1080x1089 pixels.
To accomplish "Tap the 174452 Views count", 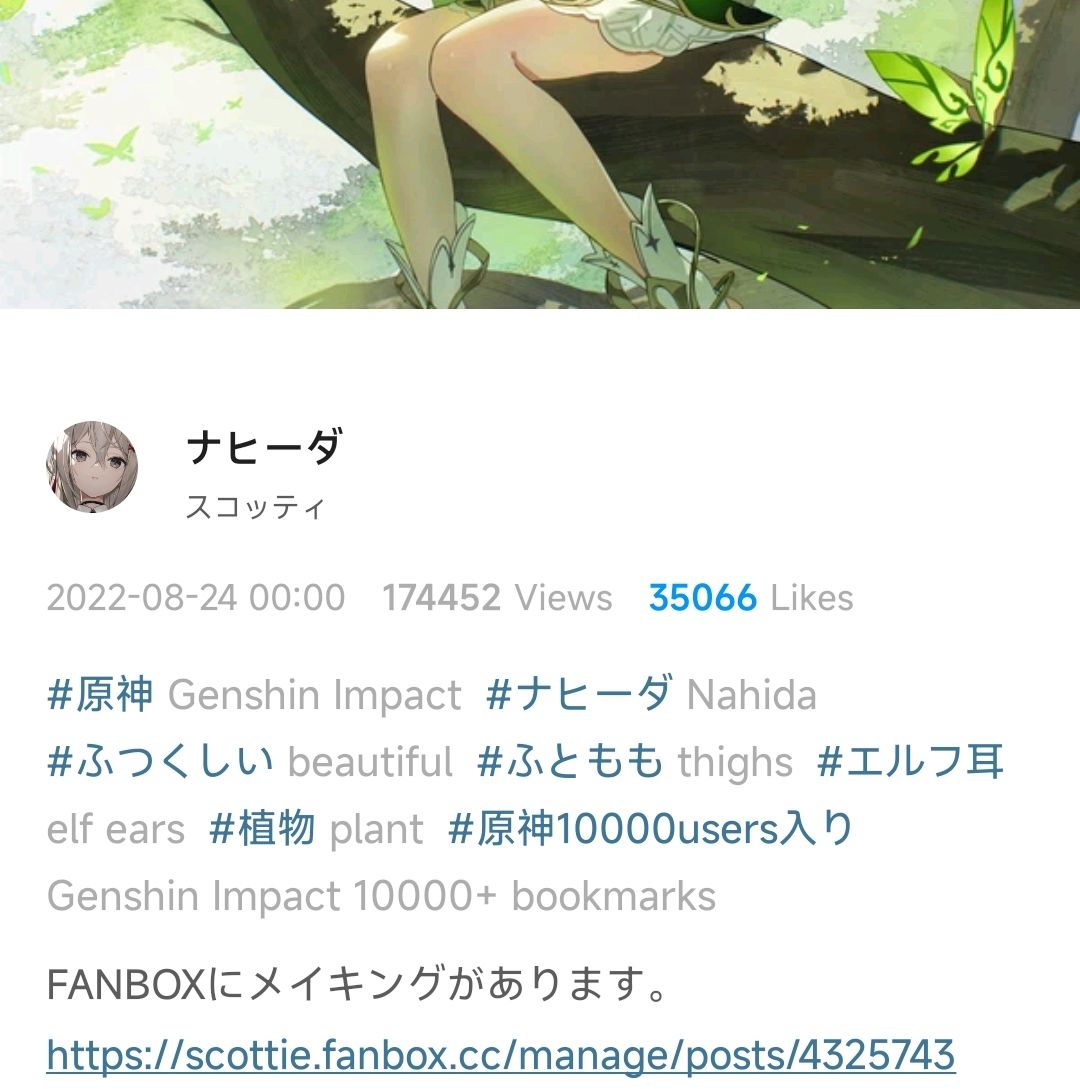I will [497, 597].
